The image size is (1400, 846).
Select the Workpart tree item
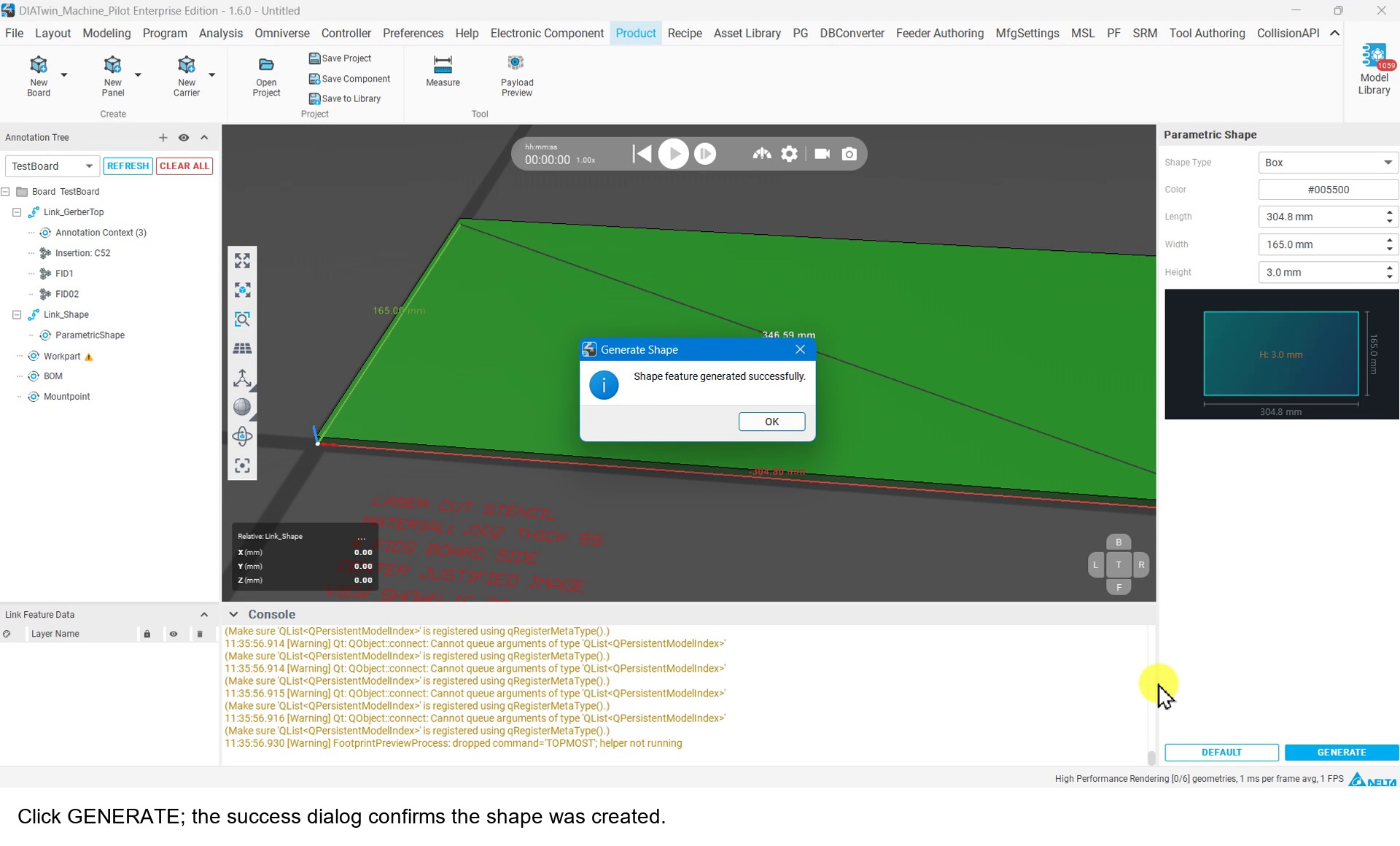62,357
